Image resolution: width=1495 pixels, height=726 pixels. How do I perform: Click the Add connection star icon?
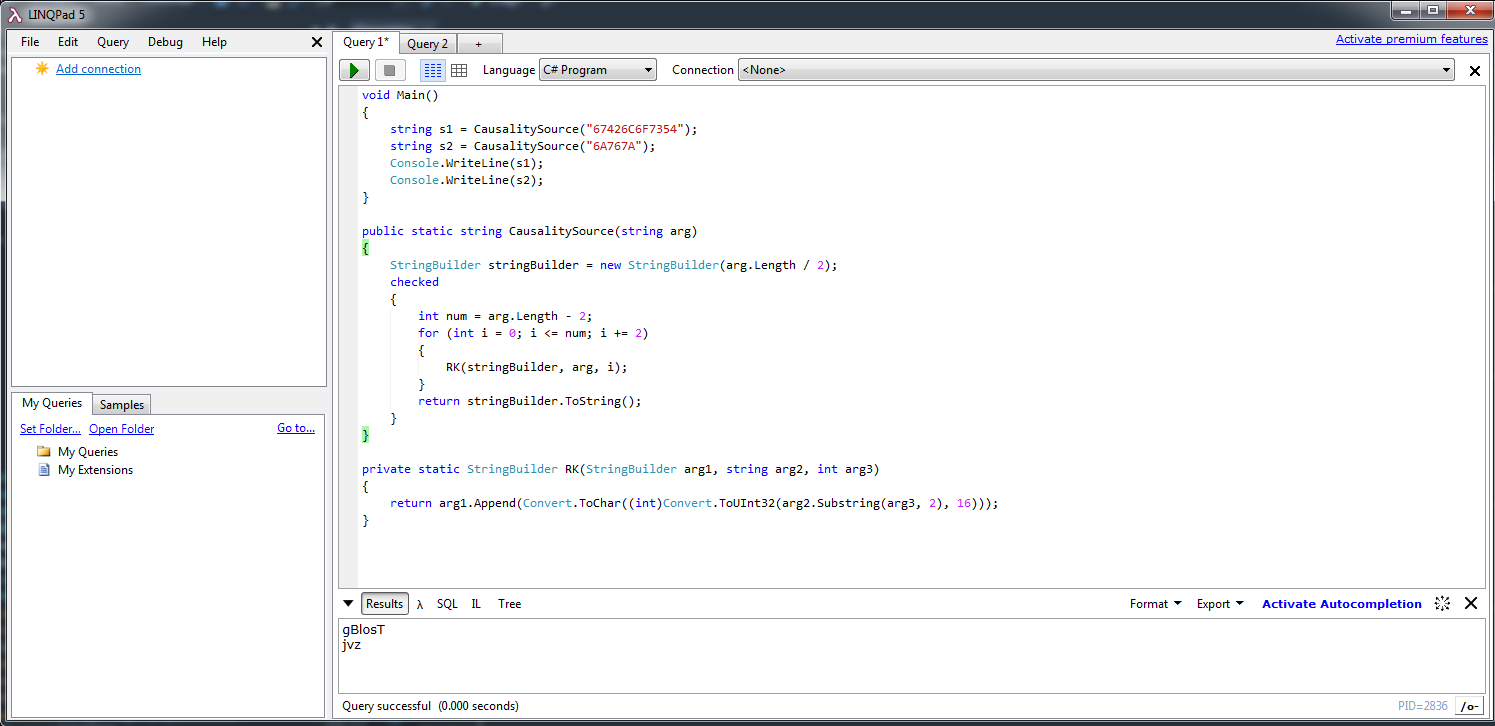click(x=42, y=68)
